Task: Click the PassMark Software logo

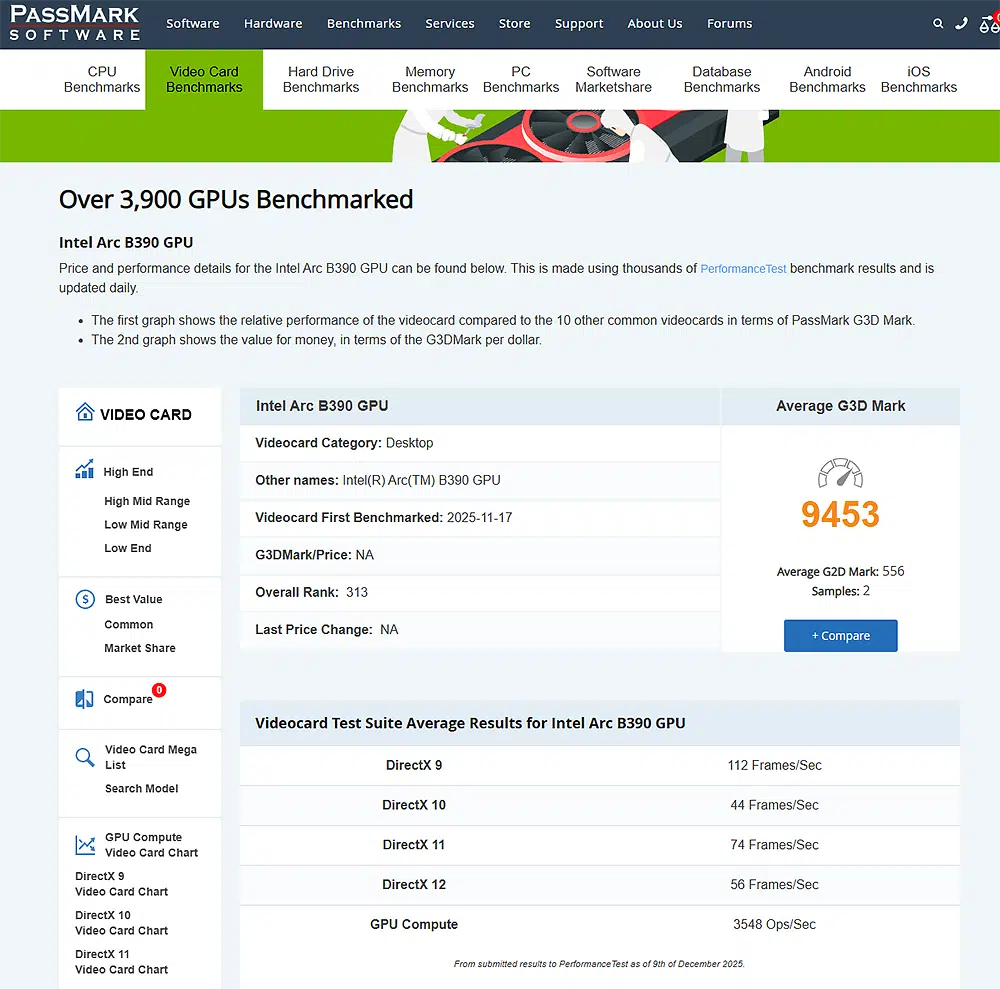Action: coord(74,23)
